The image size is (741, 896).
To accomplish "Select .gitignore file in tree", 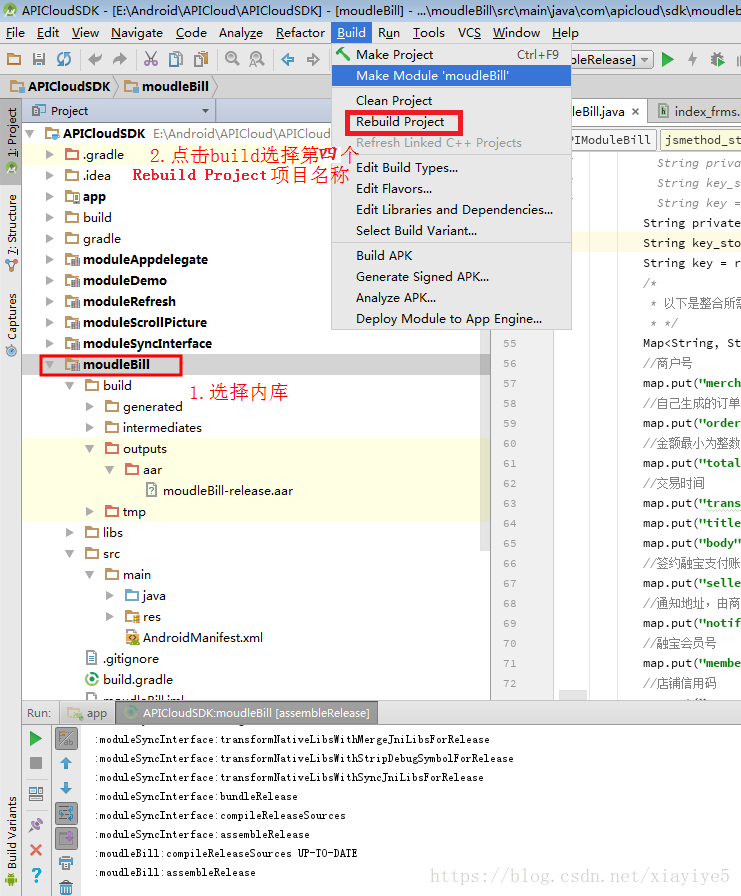I will [x=130, y=659].
